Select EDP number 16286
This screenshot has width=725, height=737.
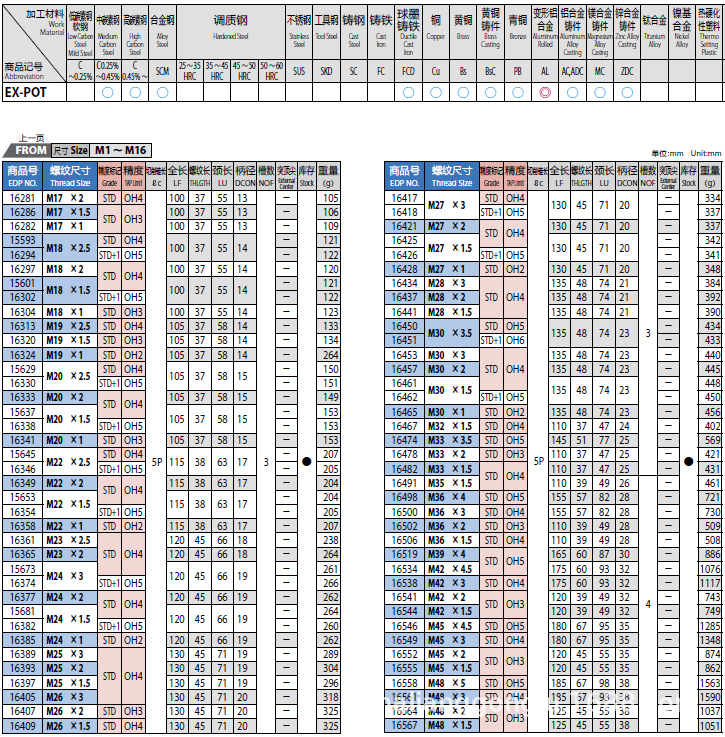pos(23,212)
